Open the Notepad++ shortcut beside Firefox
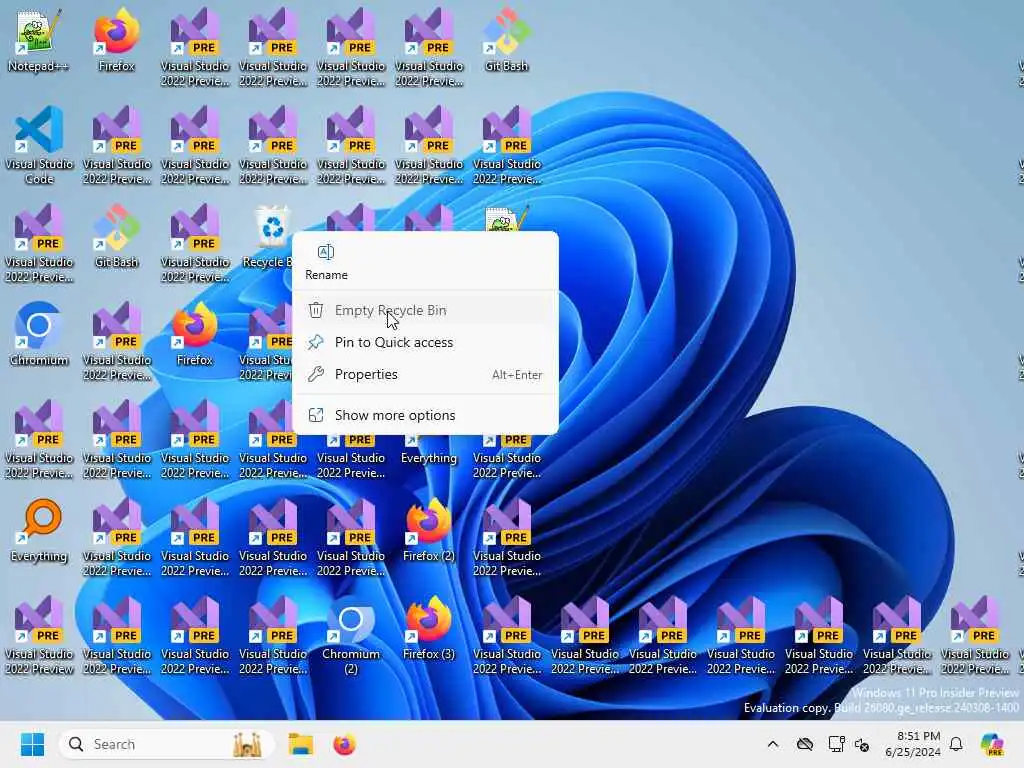Screen dimensions: 1024x768 point(38,40)
